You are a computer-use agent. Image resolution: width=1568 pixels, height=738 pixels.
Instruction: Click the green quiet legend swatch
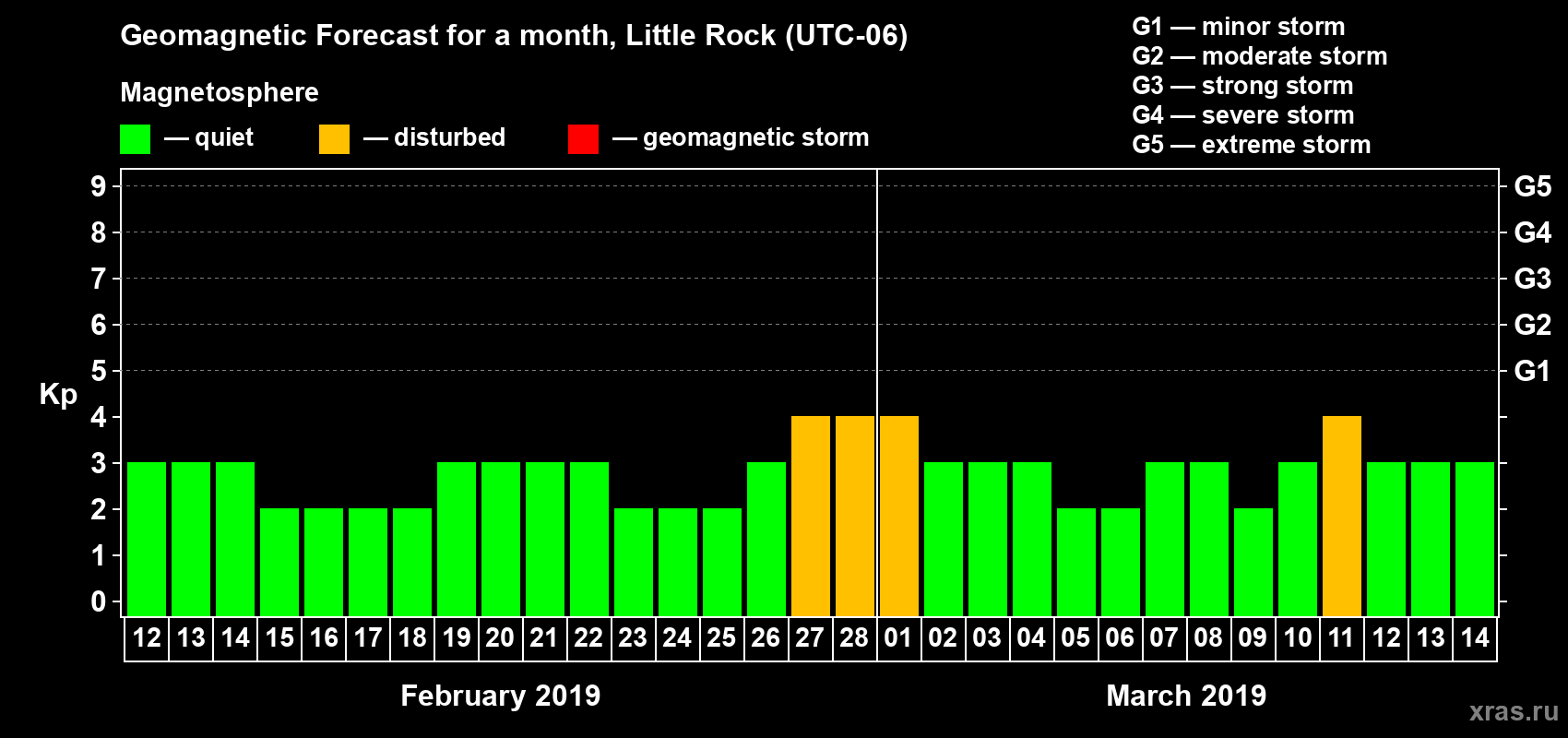coord(136,139)
